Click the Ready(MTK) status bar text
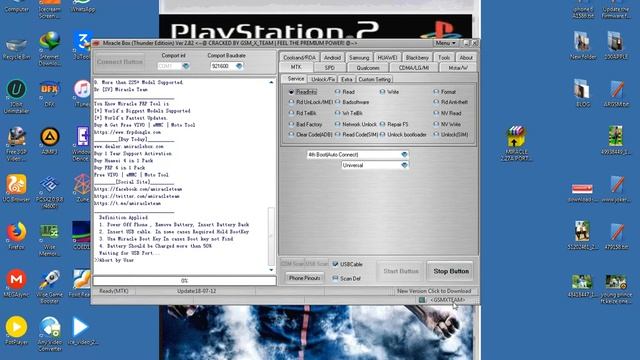 point(114,291)
